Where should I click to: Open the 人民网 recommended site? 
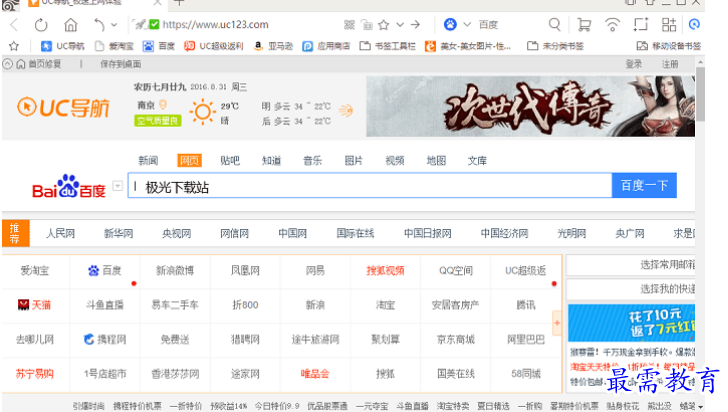60,233
